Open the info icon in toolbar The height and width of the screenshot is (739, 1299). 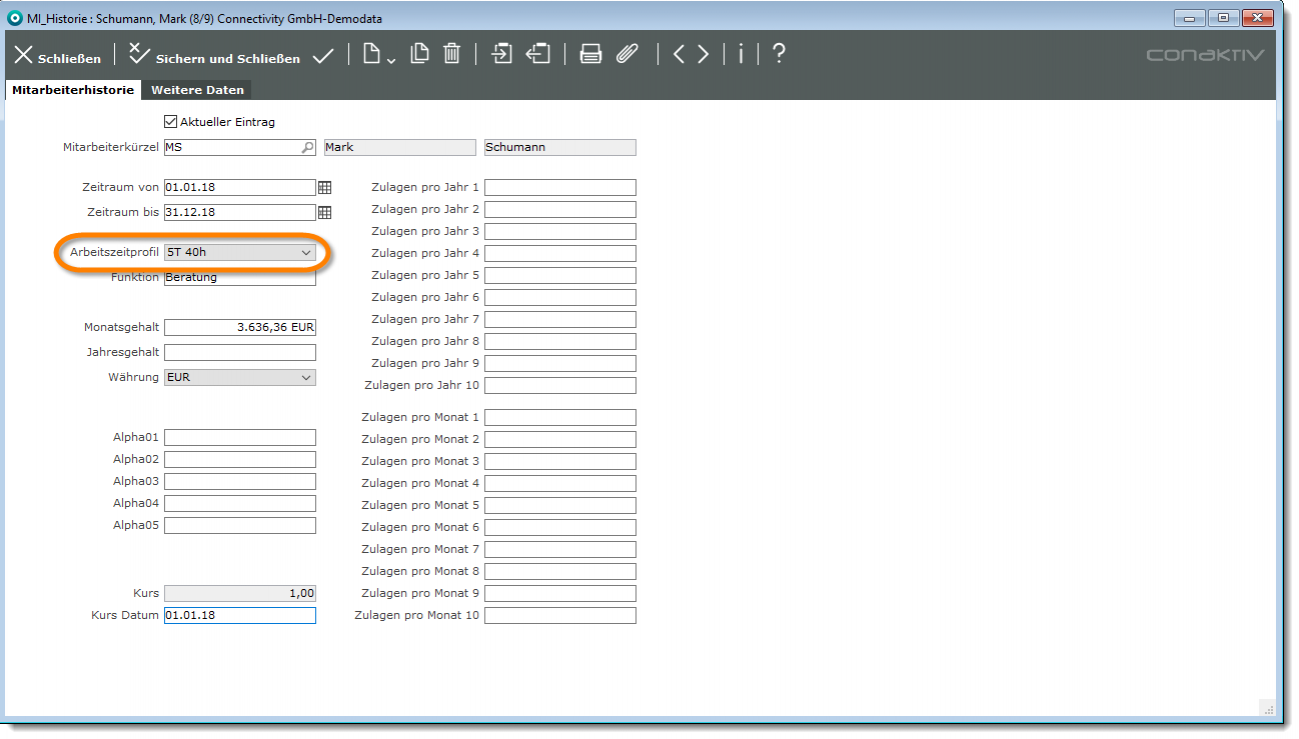[740, 54]
